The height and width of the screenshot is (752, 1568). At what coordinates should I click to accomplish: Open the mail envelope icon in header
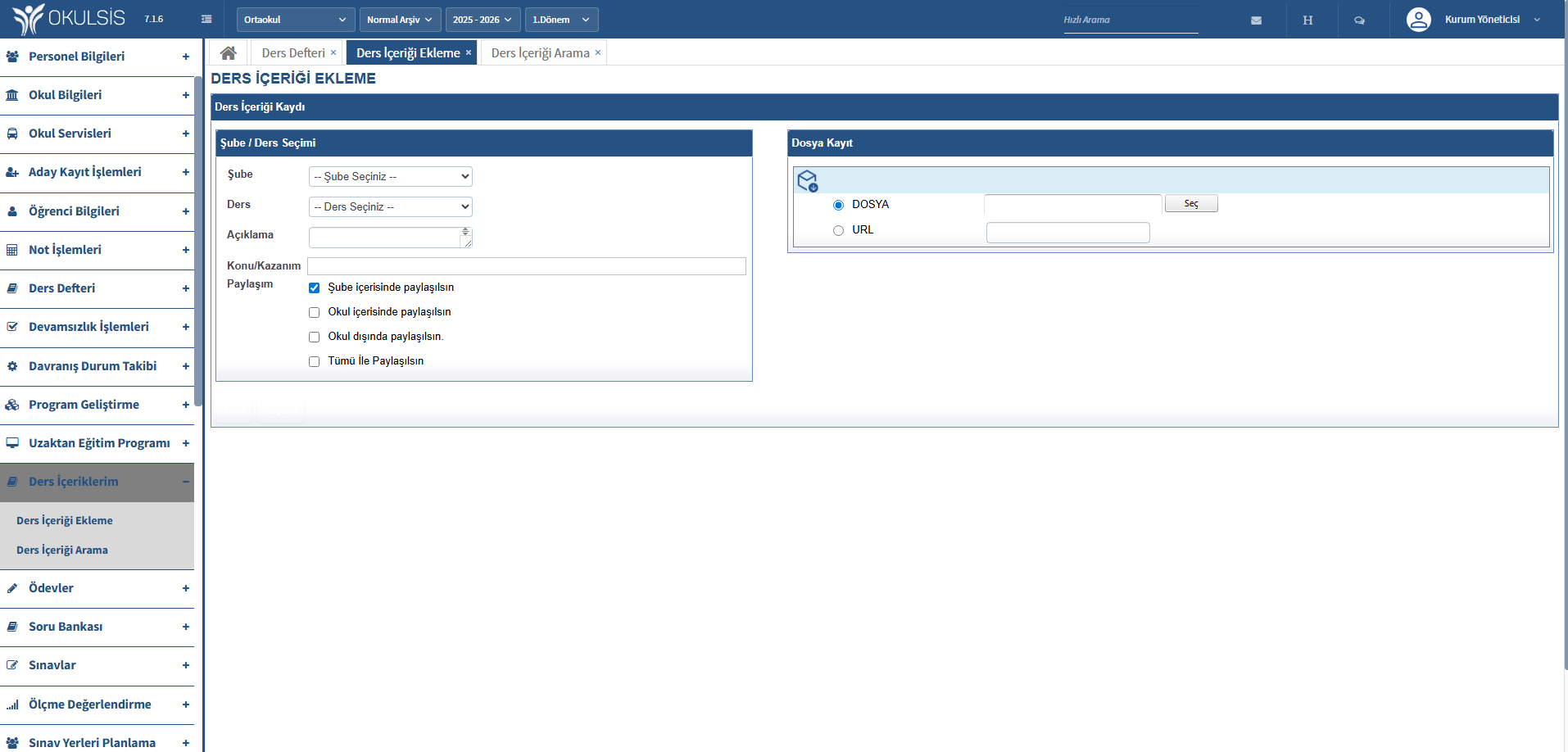point(1256,20)
